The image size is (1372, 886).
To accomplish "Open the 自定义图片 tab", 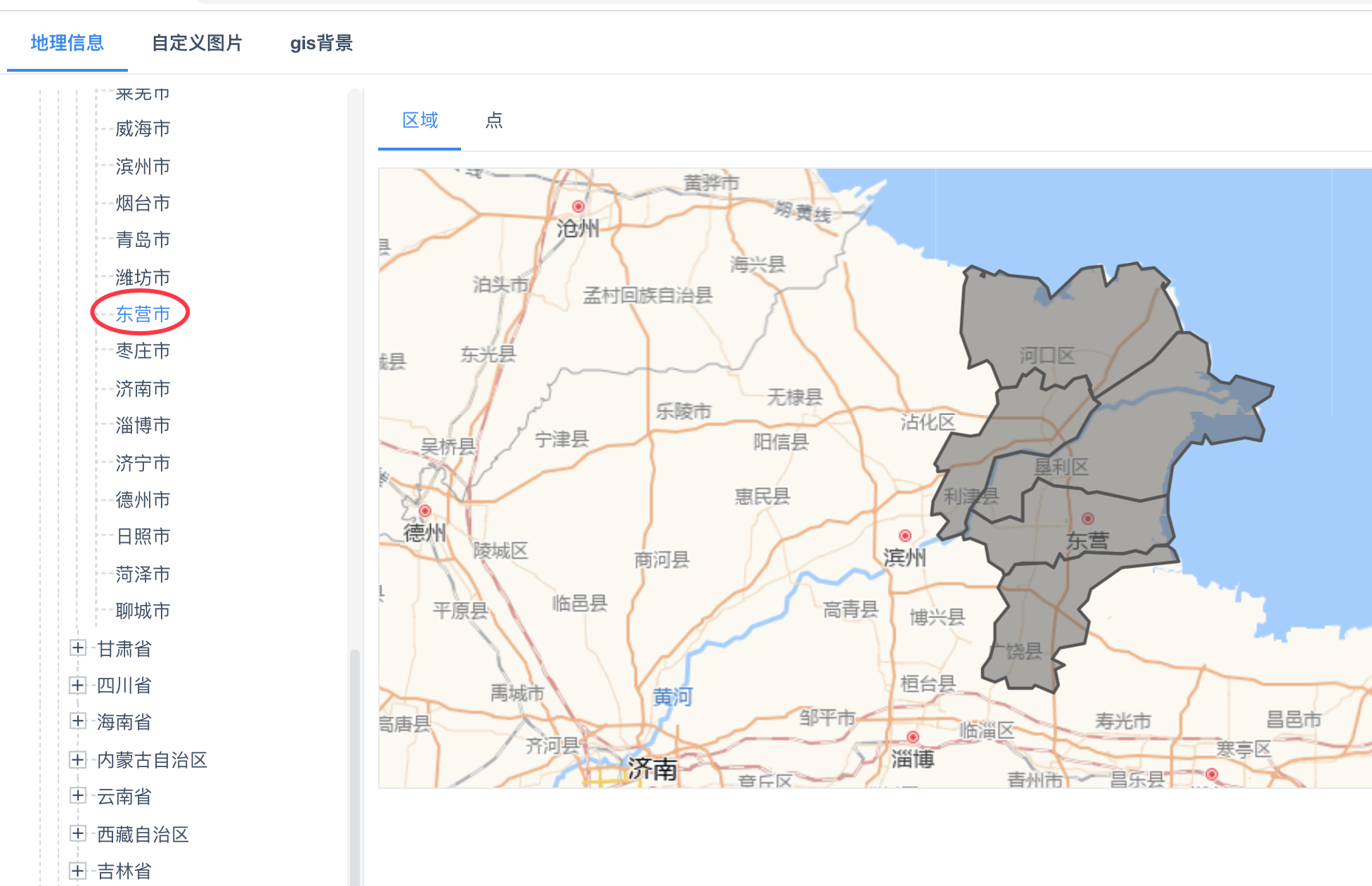I will pyautogui.click(x=198, y=43).
